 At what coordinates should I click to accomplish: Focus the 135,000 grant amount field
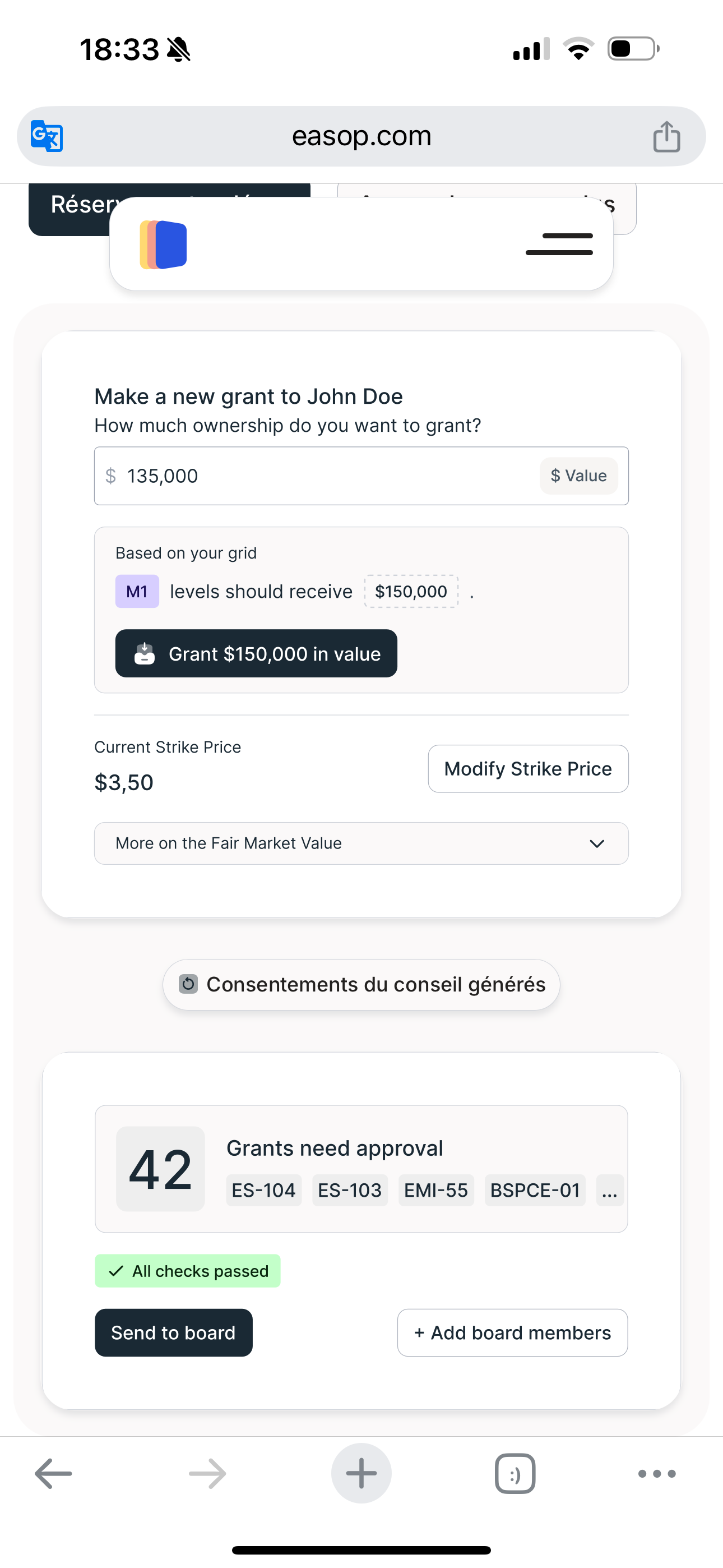pyautogui.click(x=317, y=476)
